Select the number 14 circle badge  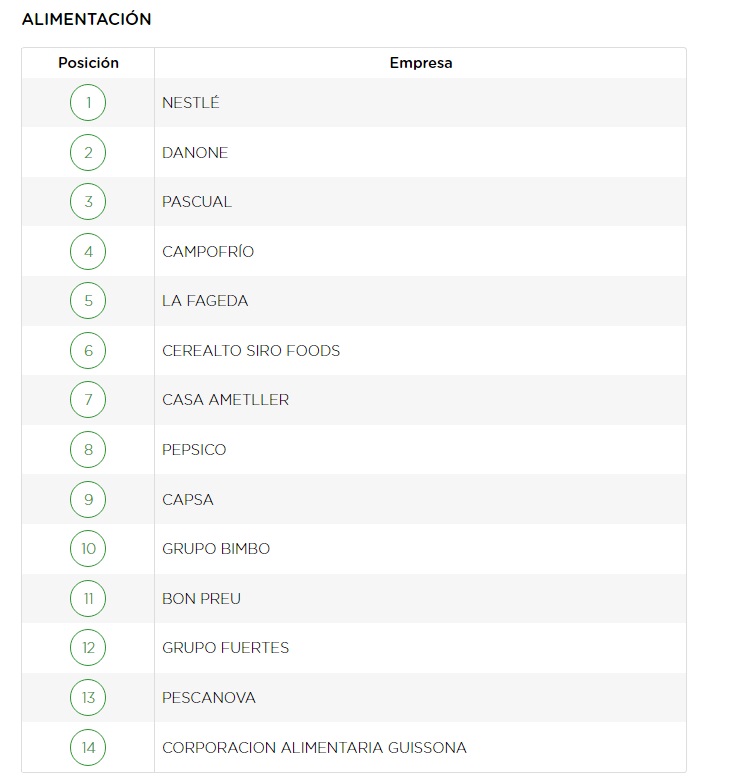point(88,747)
